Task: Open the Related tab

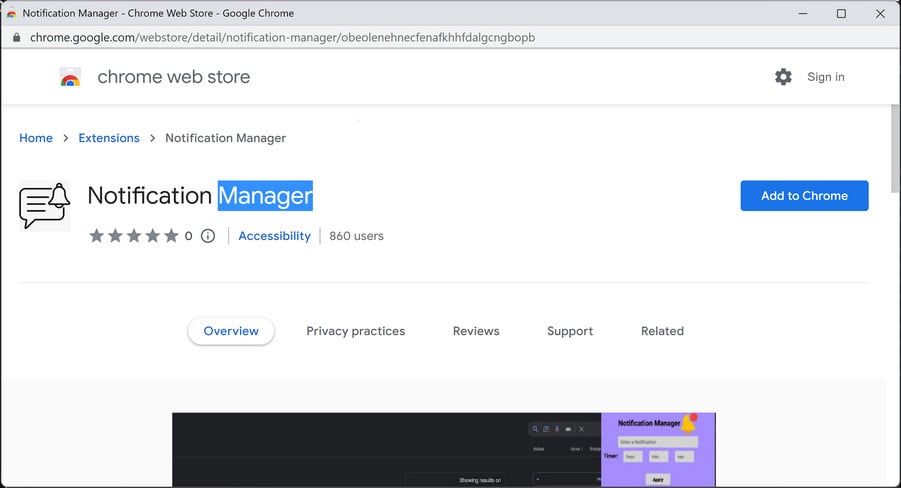Action: (x=663, y=331)
